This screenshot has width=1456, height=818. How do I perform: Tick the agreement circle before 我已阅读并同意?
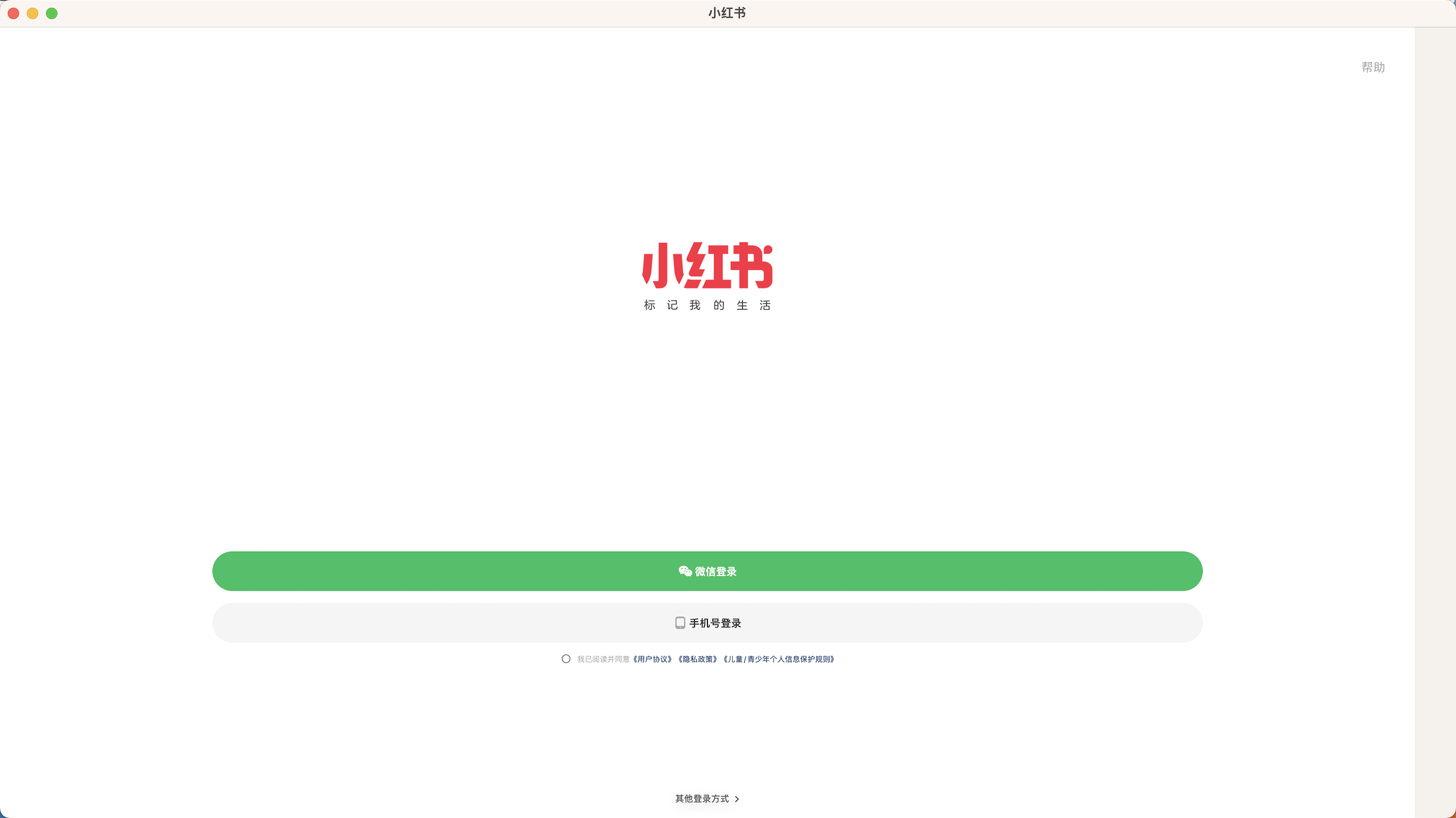point(566,659)
